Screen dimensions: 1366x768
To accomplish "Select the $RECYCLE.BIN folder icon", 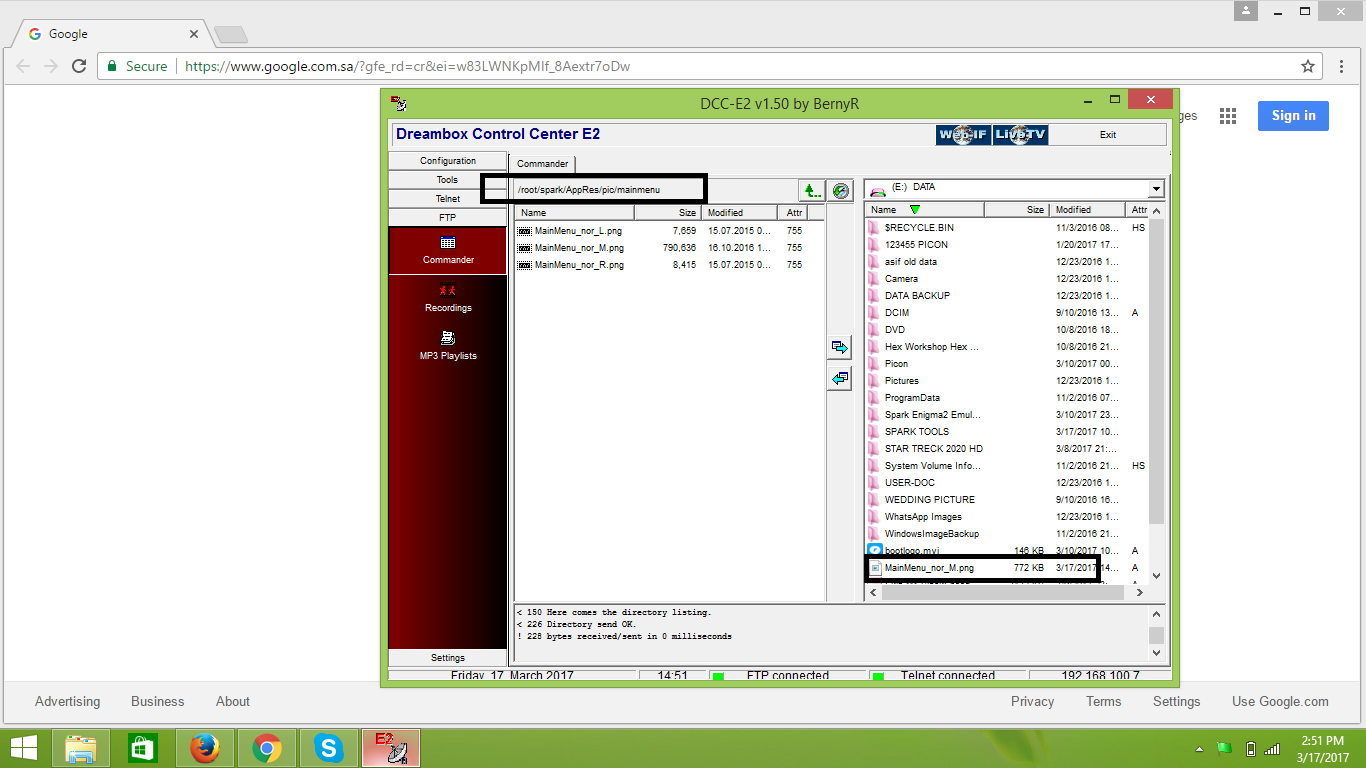I will tap(875, 228).
